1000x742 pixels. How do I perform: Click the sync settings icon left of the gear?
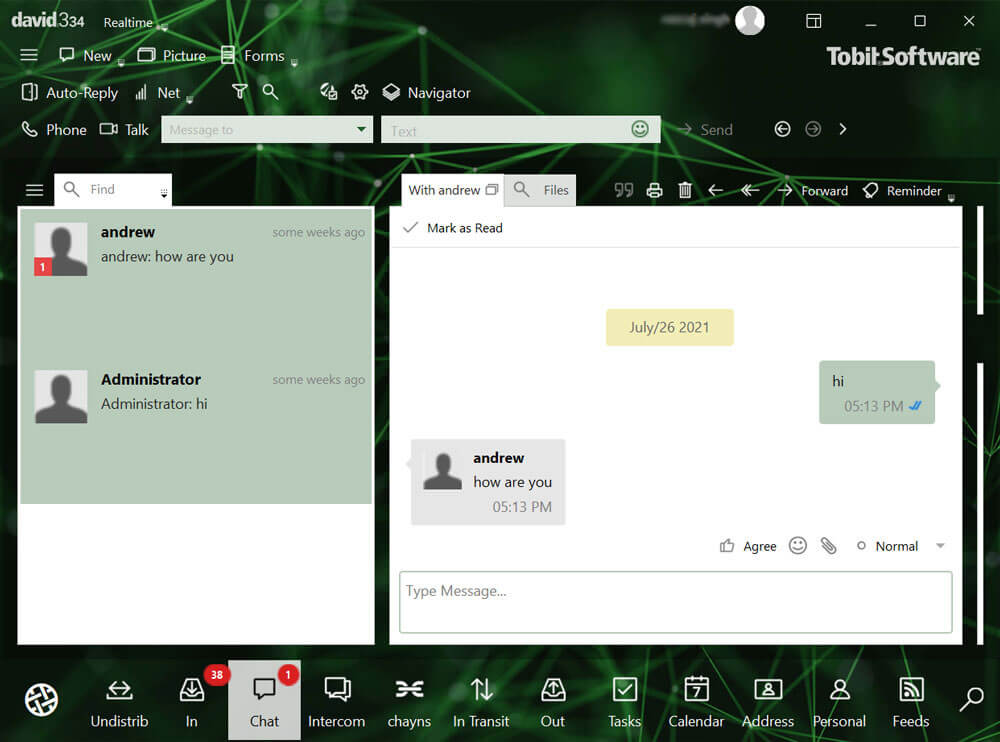point(328,92)
